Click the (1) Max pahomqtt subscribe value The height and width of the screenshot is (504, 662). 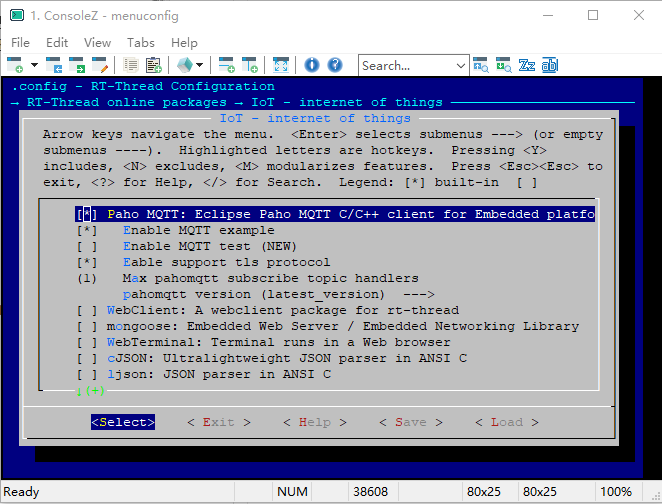87,279
